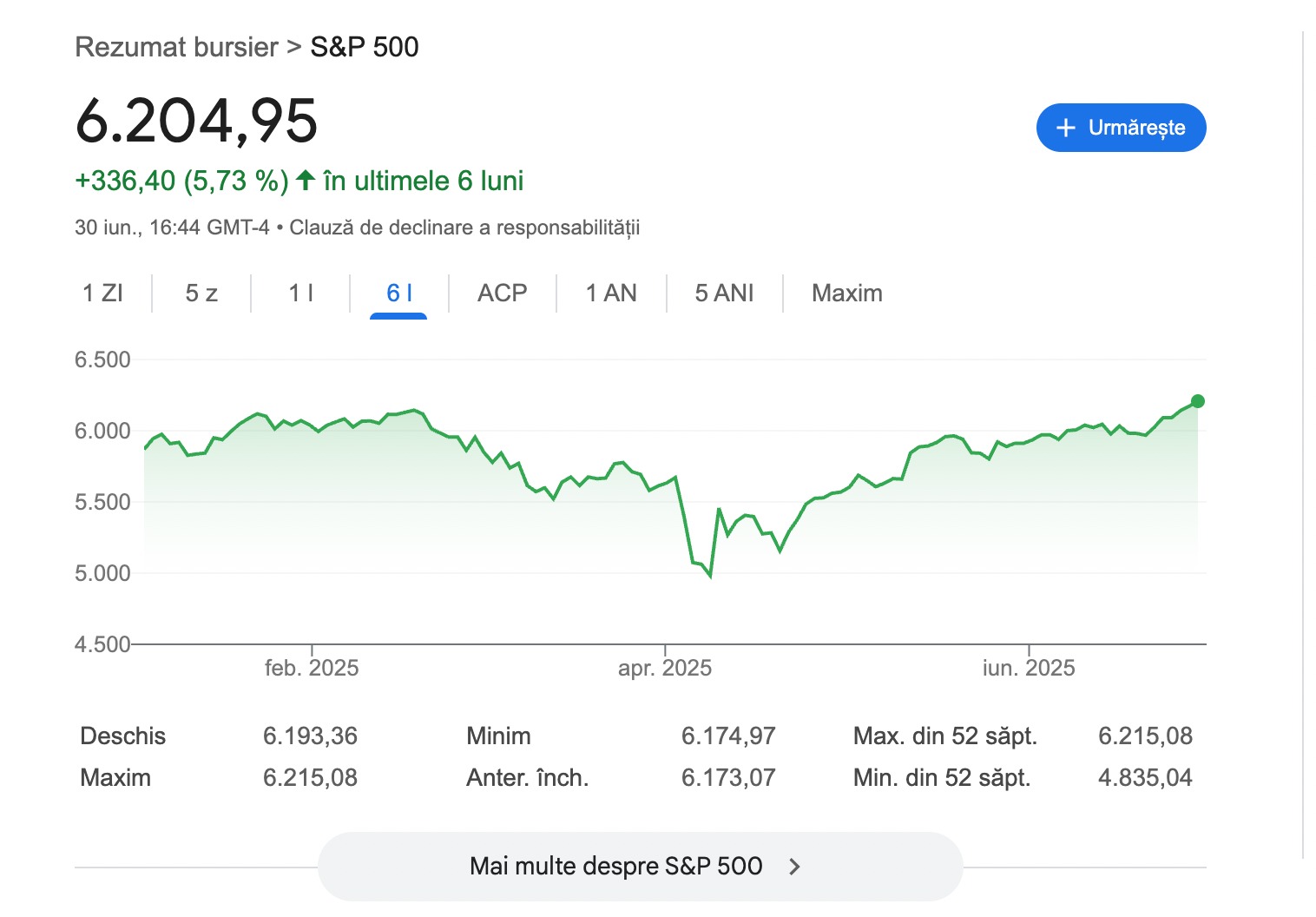Open 'Clauză de declinare a responsabilității' link
This screenshot has height=917, width=1316.
(x=464, y=228)
